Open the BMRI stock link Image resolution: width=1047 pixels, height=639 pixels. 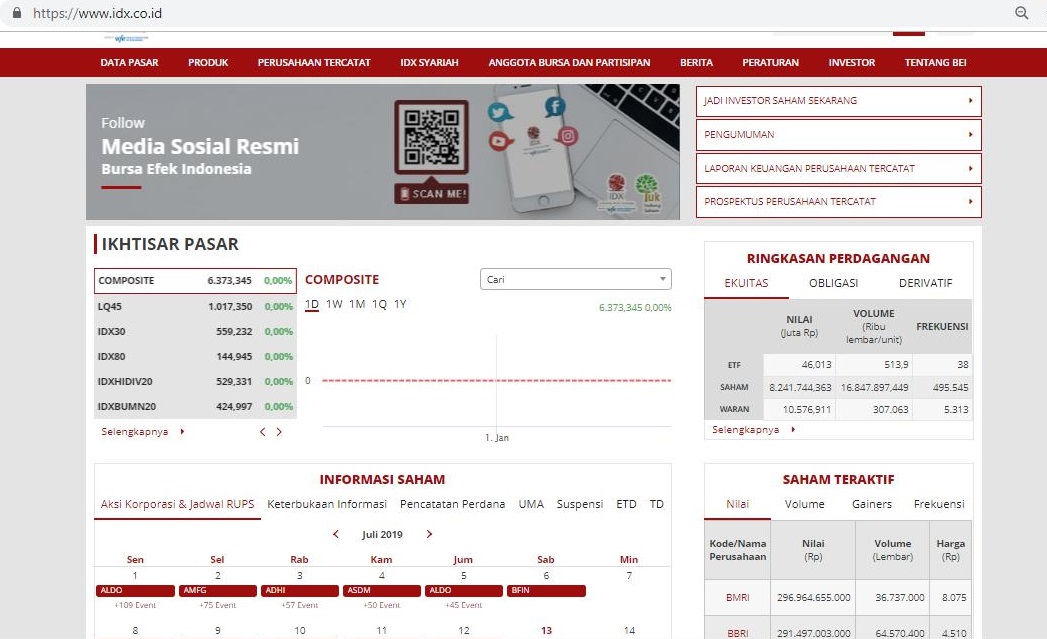[738, 598]
